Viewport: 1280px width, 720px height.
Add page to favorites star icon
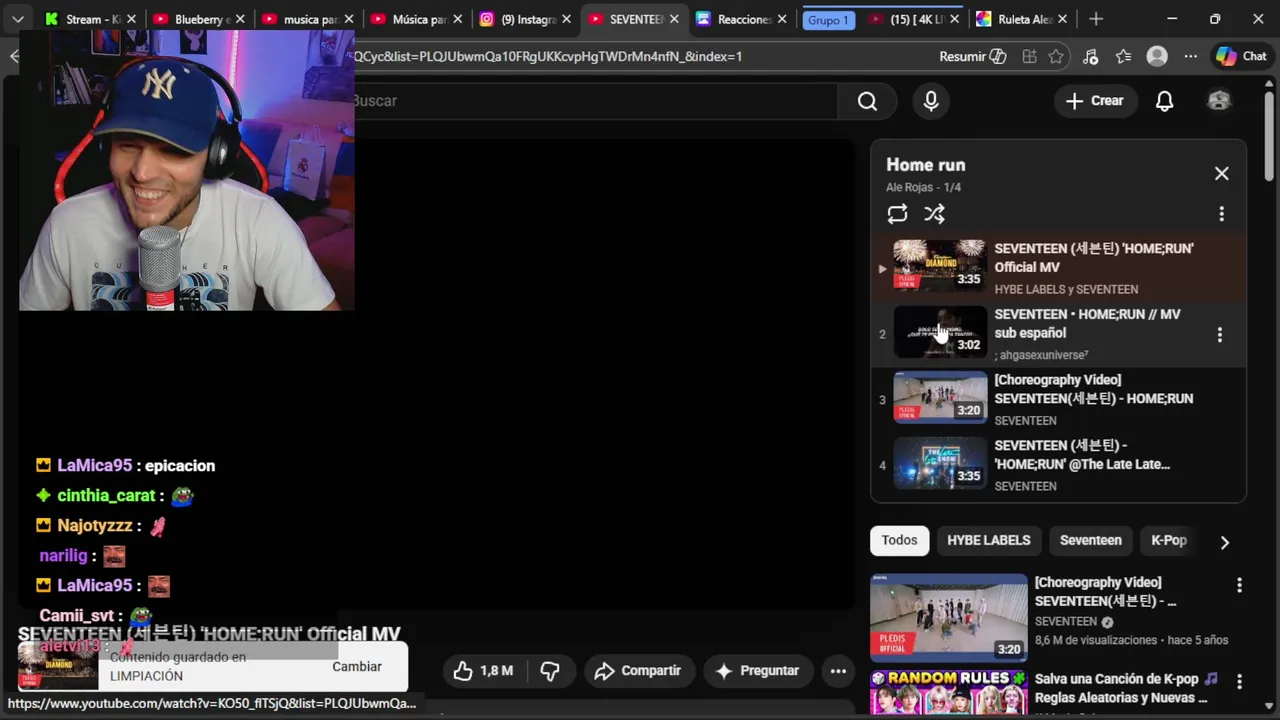[x=1056, y=57]
